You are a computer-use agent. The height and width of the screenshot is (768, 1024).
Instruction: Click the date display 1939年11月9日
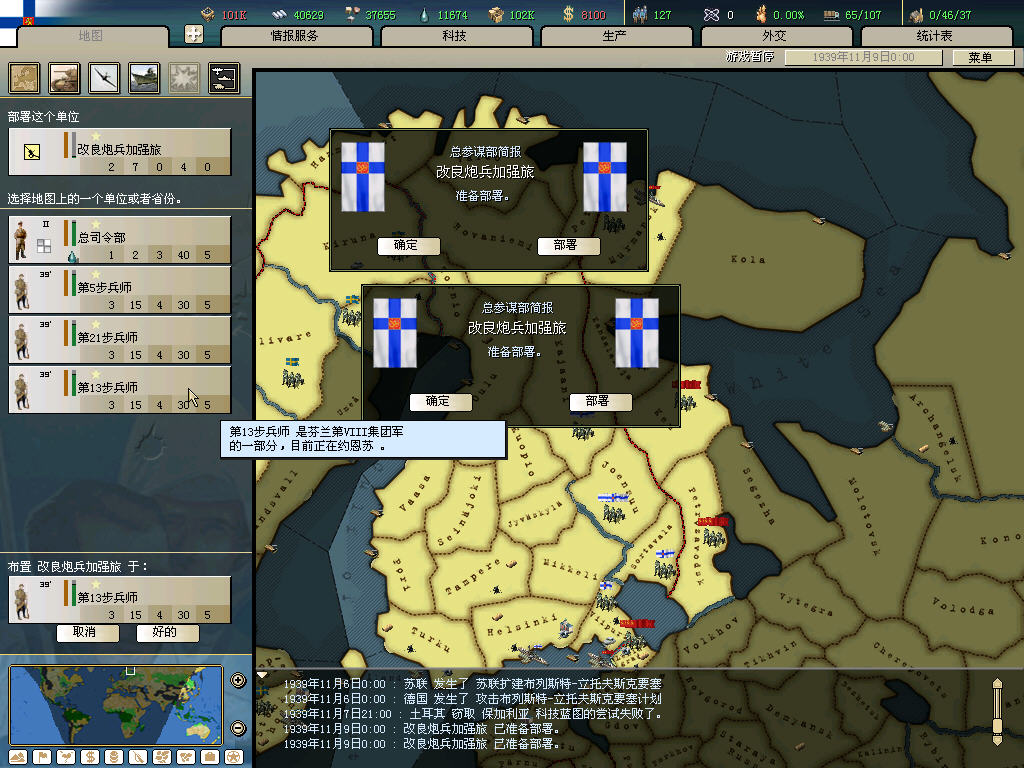[x=863, y=58]
